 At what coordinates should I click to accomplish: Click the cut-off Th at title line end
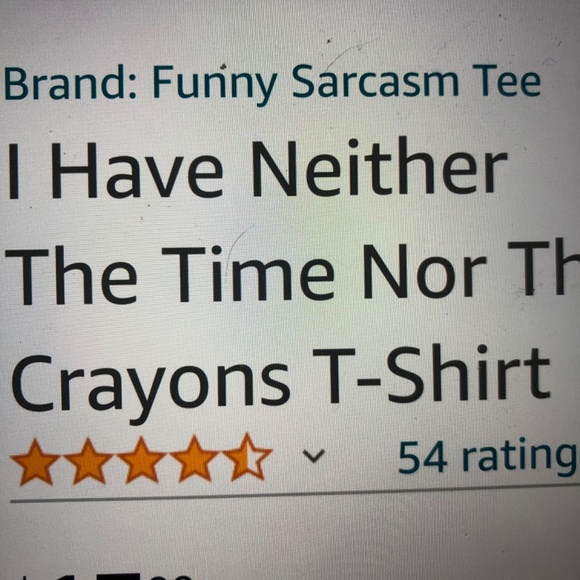[x=544, y=267]
